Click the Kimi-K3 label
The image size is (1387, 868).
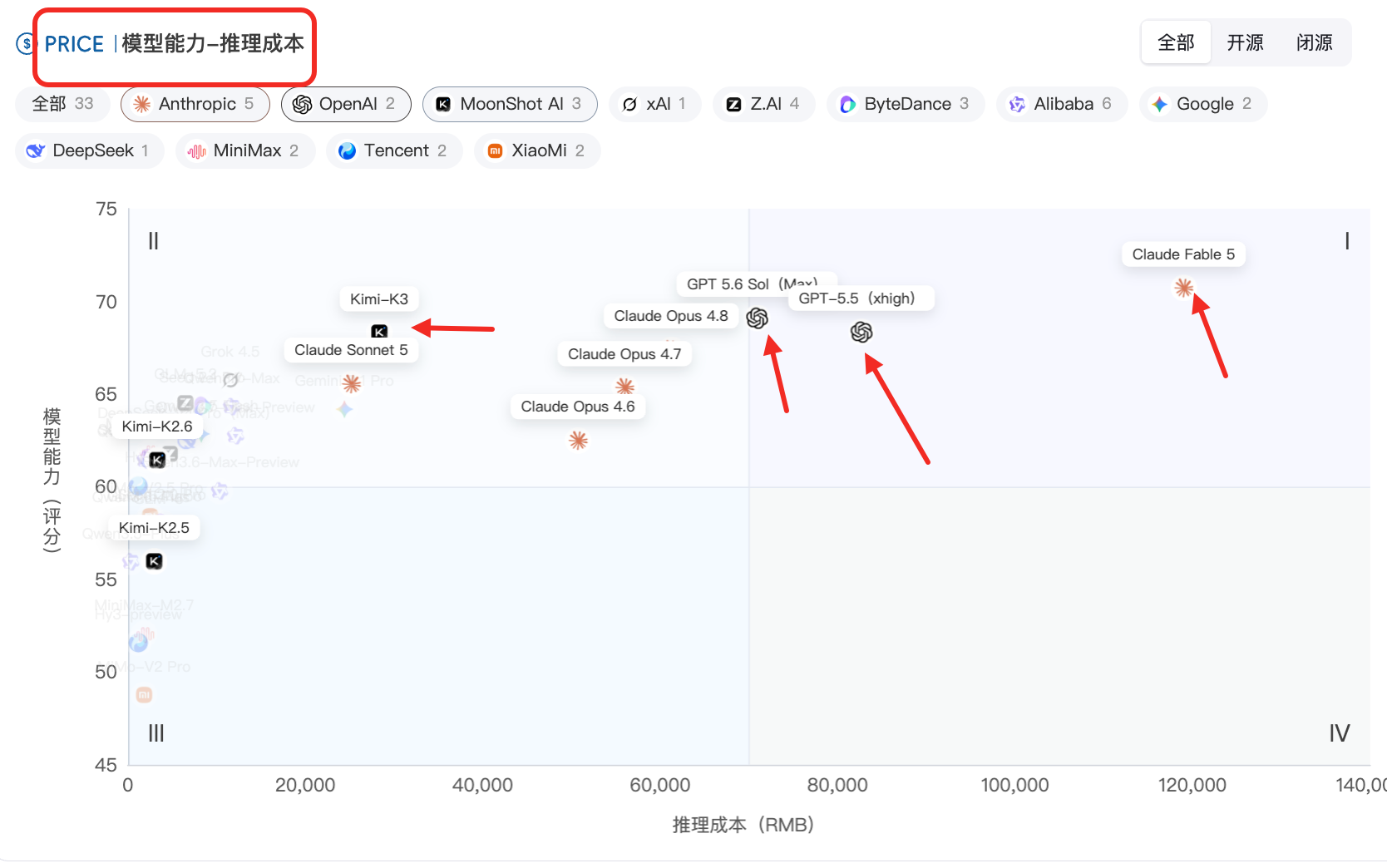coord(379,299)
